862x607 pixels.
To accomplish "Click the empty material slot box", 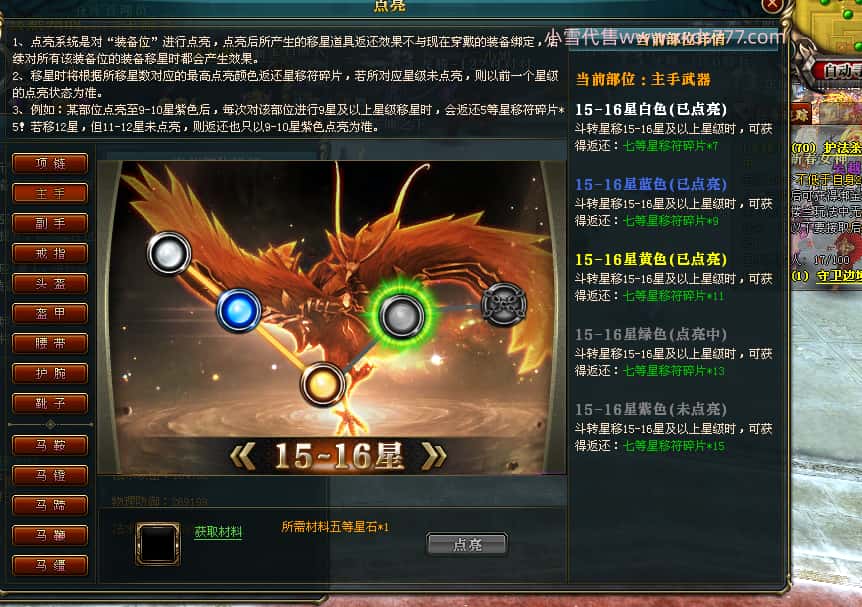I will 158,543.
